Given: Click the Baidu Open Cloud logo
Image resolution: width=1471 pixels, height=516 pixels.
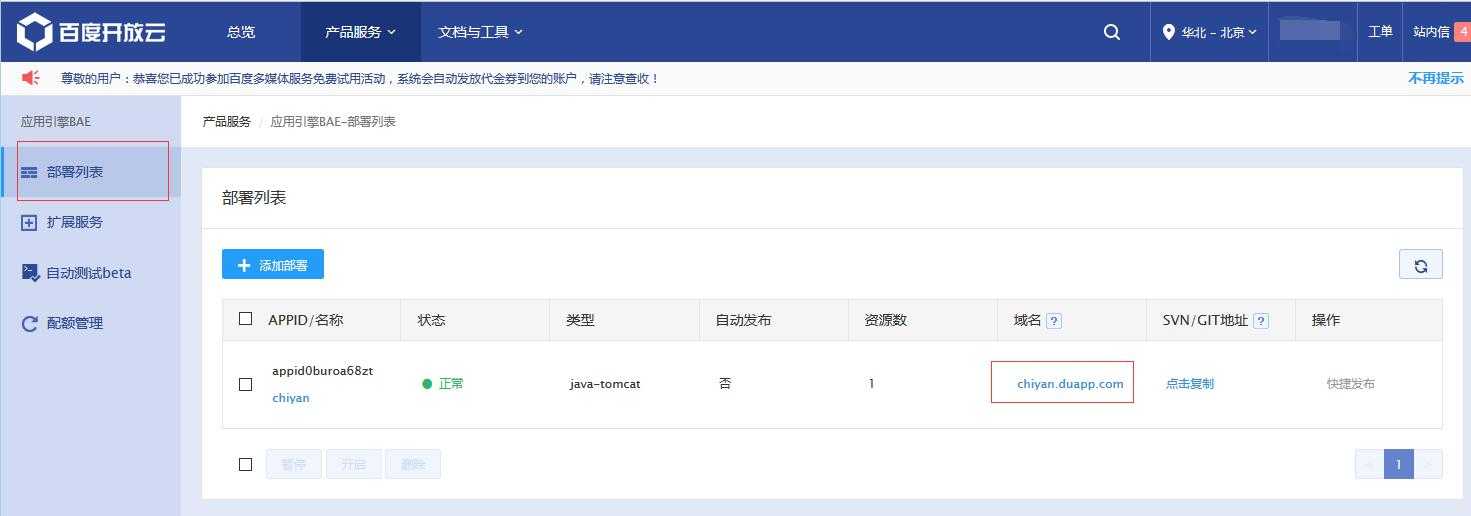Looking at the screenshot, I should (91, 32).
